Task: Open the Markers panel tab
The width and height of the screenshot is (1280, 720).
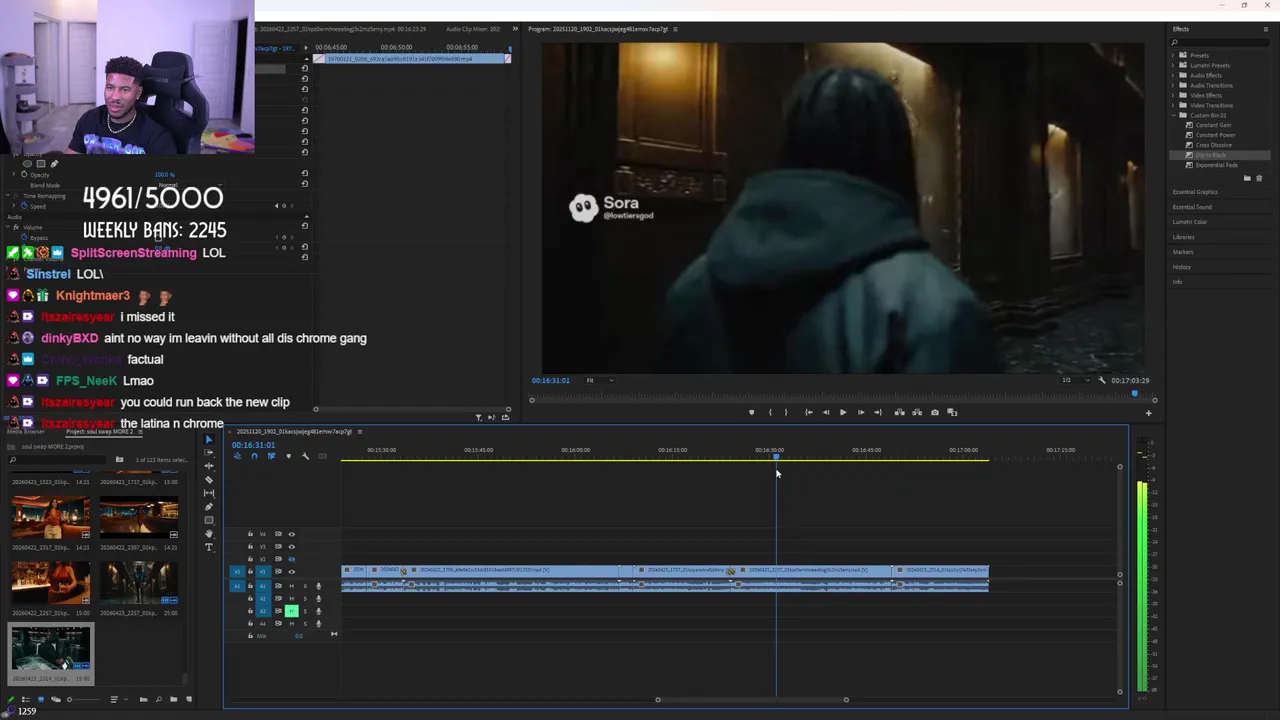Action: tap(1183, 252)
